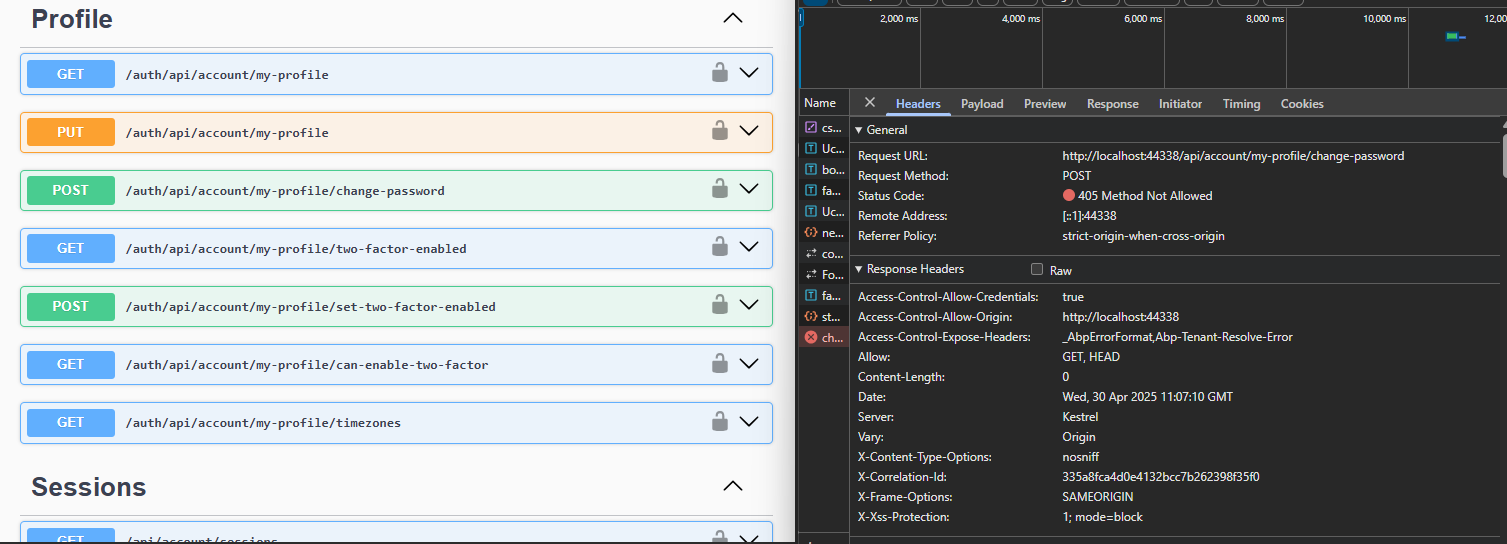
Task: Close the request details pane with X
Action: pos(869,103)
